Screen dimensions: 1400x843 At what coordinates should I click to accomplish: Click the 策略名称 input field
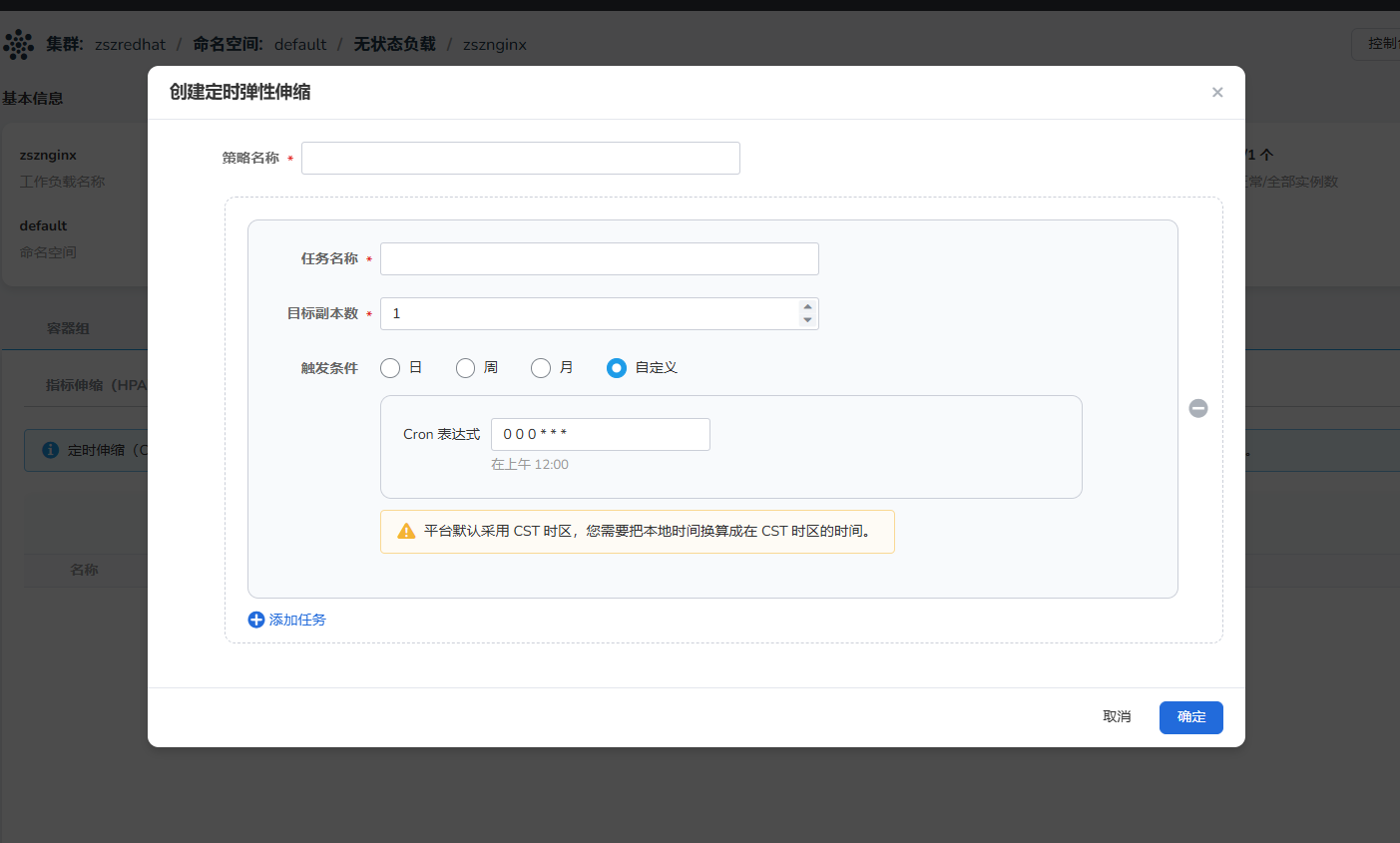click(x=520, y=159)
